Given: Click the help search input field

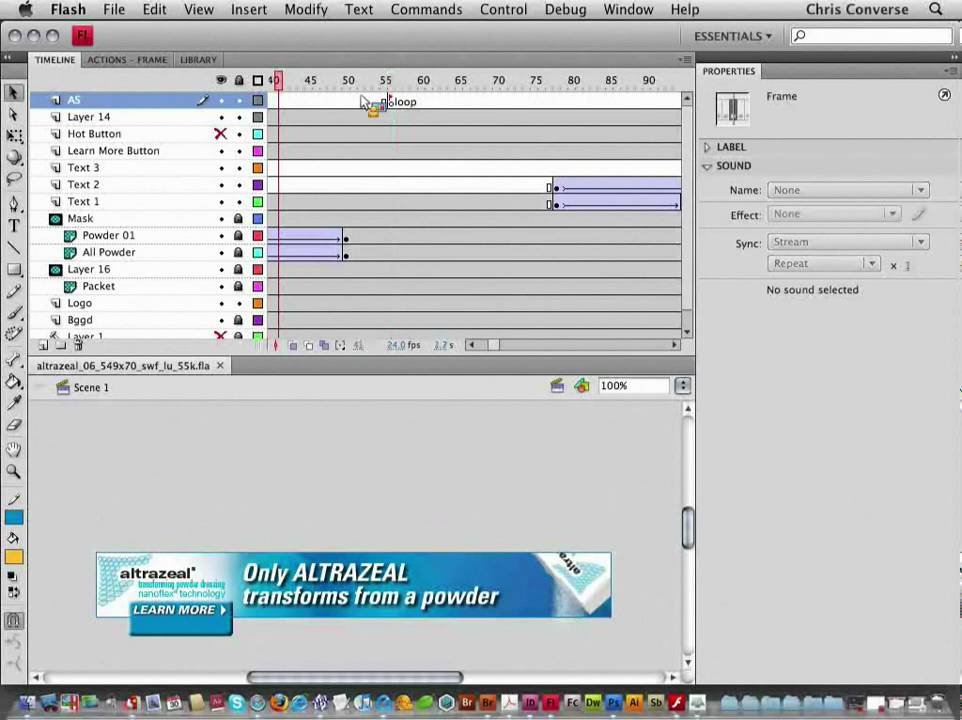Looking at the screenshot, I should pos(872,36).
